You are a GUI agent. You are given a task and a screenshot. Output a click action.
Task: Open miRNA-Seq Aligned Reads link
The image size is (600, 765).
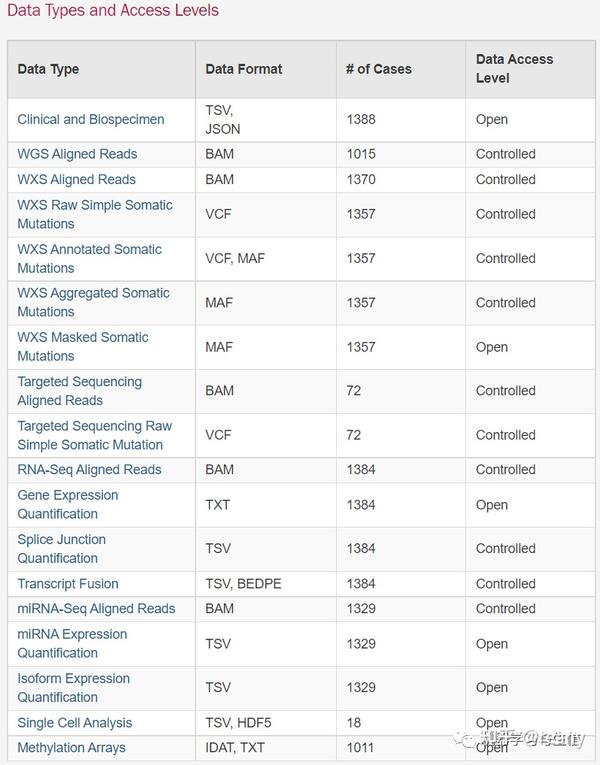96,608
